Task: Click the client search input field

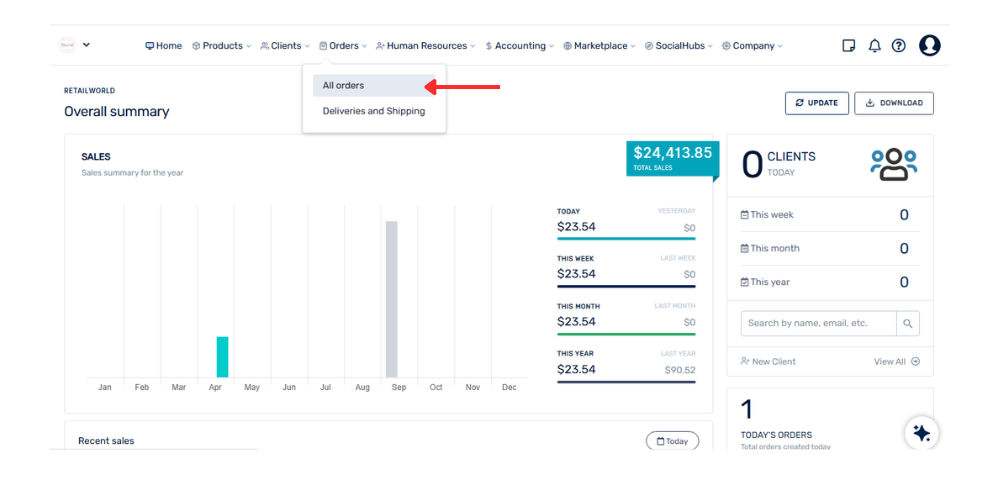Action: [818, 323]
